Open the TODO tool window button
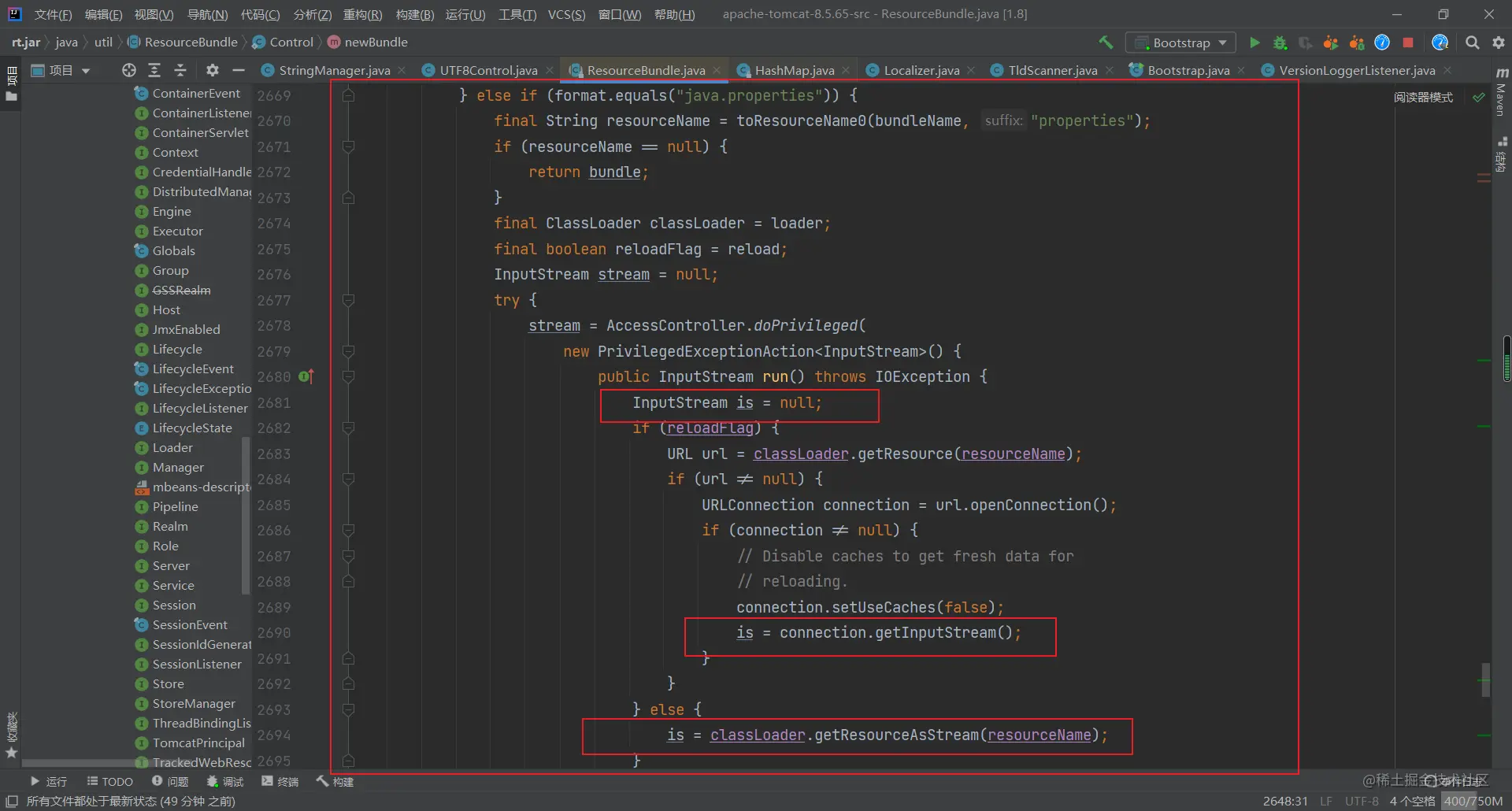This screenshot has height=811, width=1512. click(110, 781)
